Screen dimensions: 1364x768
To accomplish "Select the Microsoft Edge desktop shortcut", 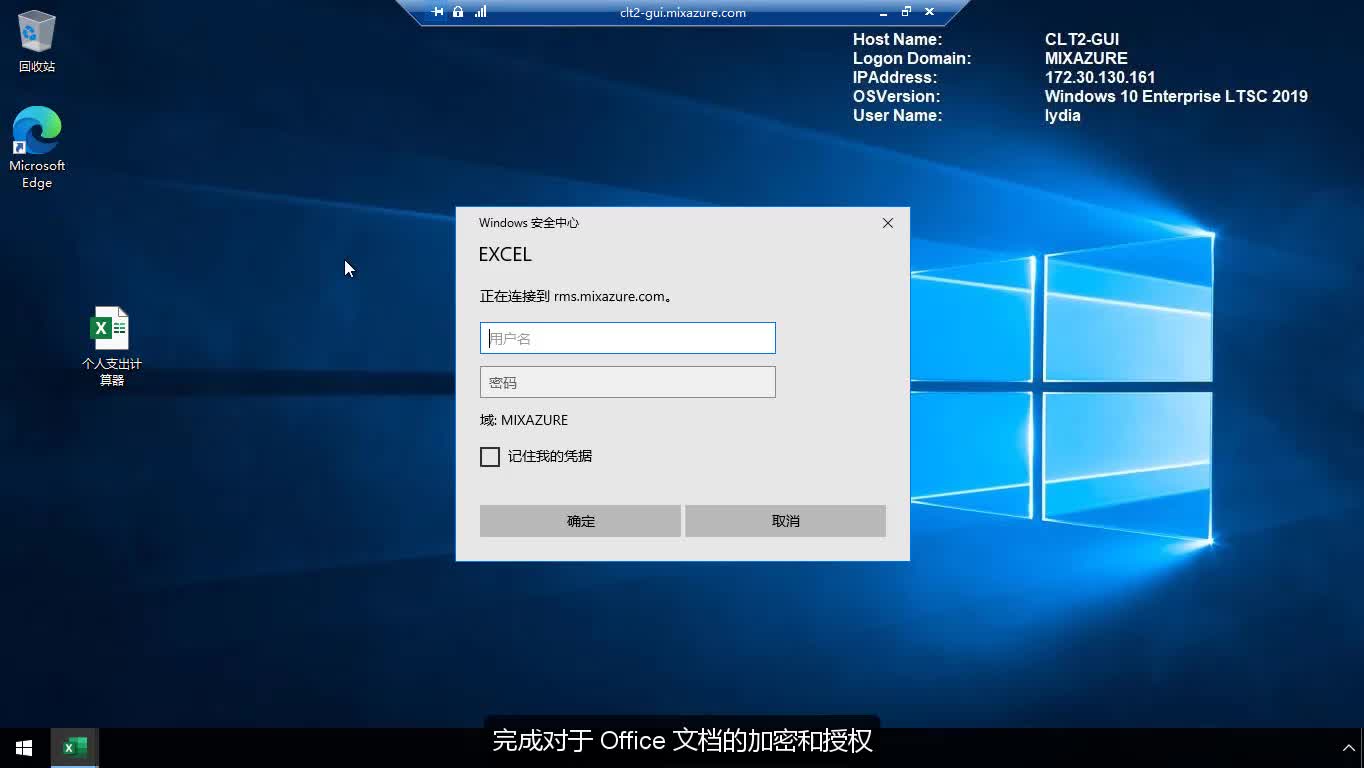I will click(37, 147).
